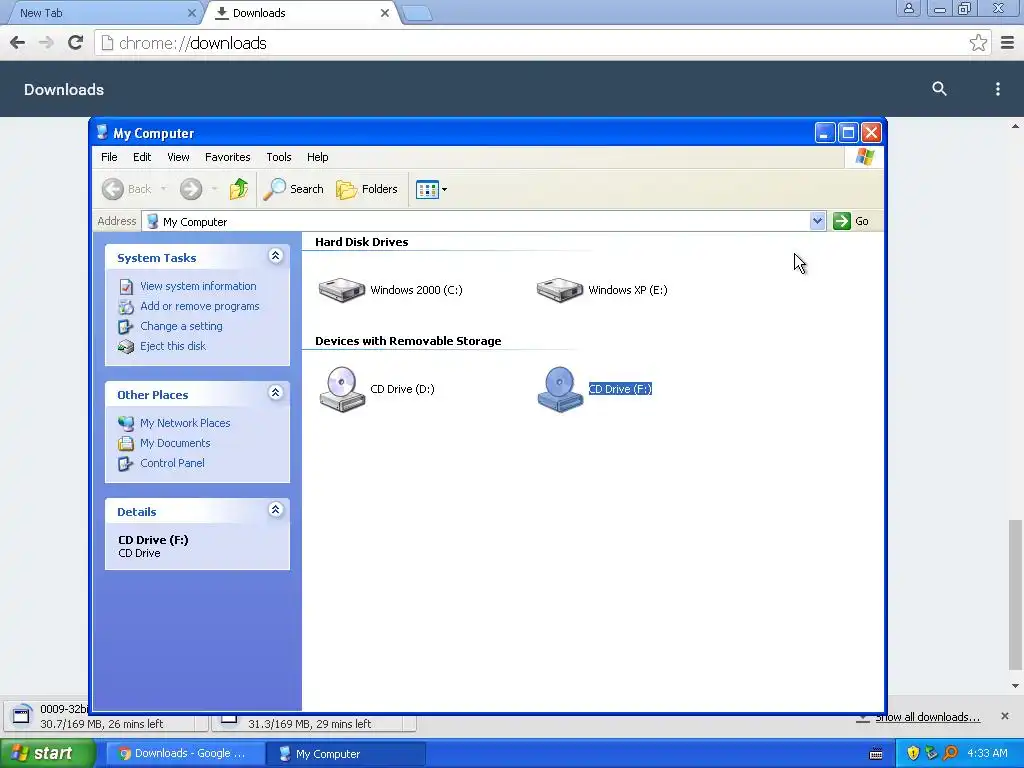Click the Chrome page vertical scrollbar

pos(1014,594)
